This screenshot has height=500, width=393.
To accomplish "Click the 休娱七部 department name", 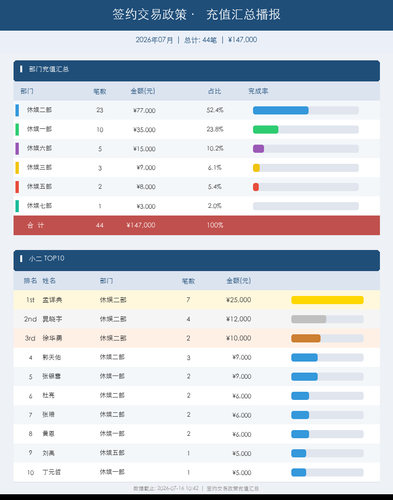I will pos(39,206).
